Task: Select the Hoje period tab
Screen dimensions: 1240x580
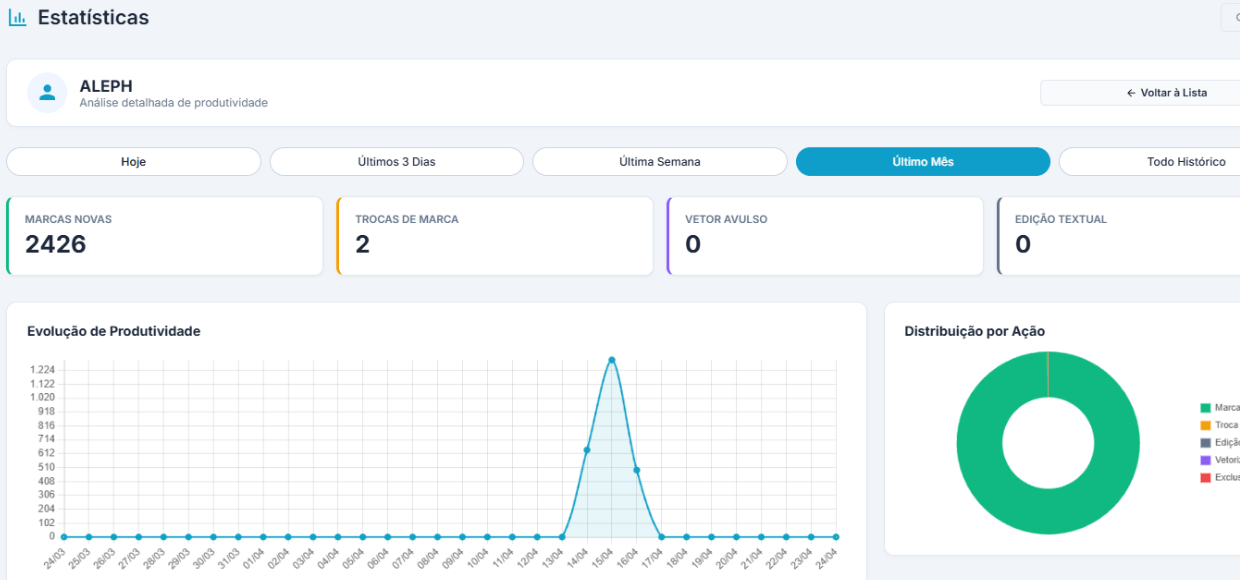Action: (x=134, y=162)
